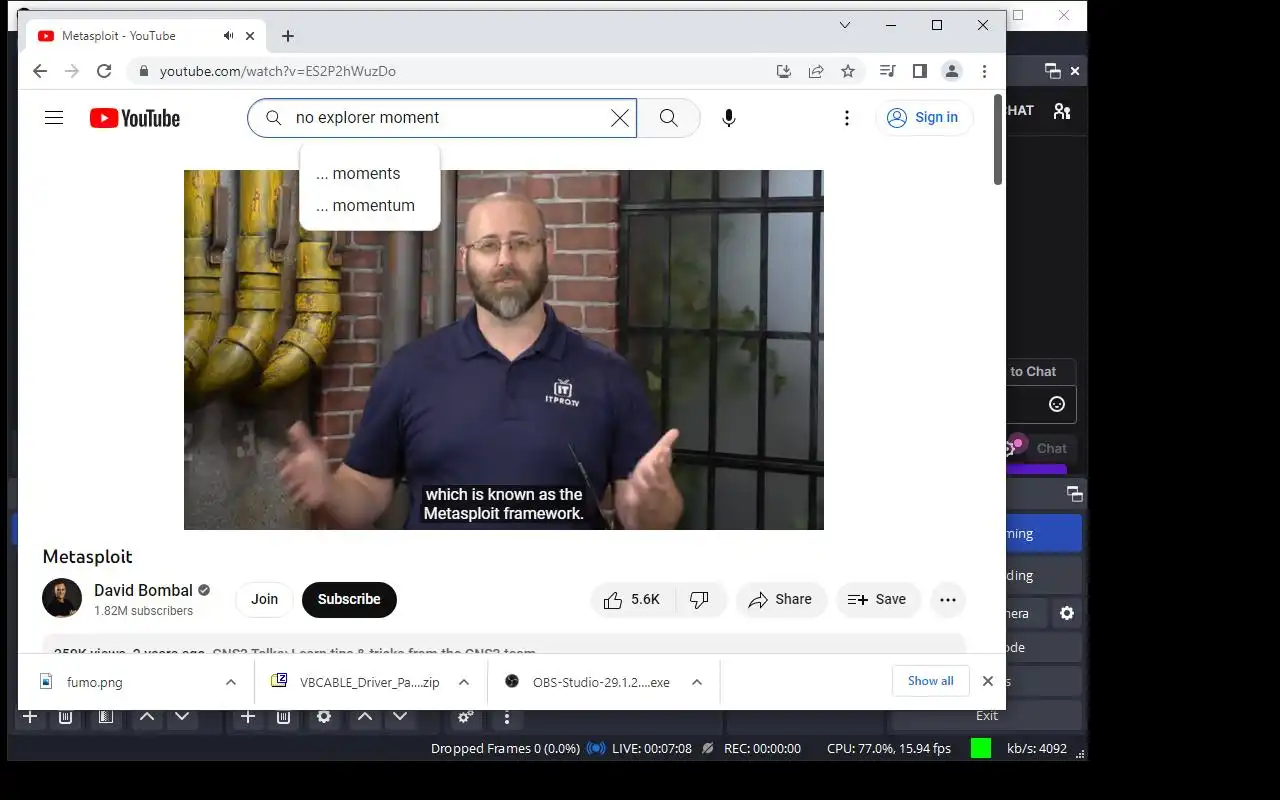Move source up in OBS

pyautogui.click(x=365, y=716)
